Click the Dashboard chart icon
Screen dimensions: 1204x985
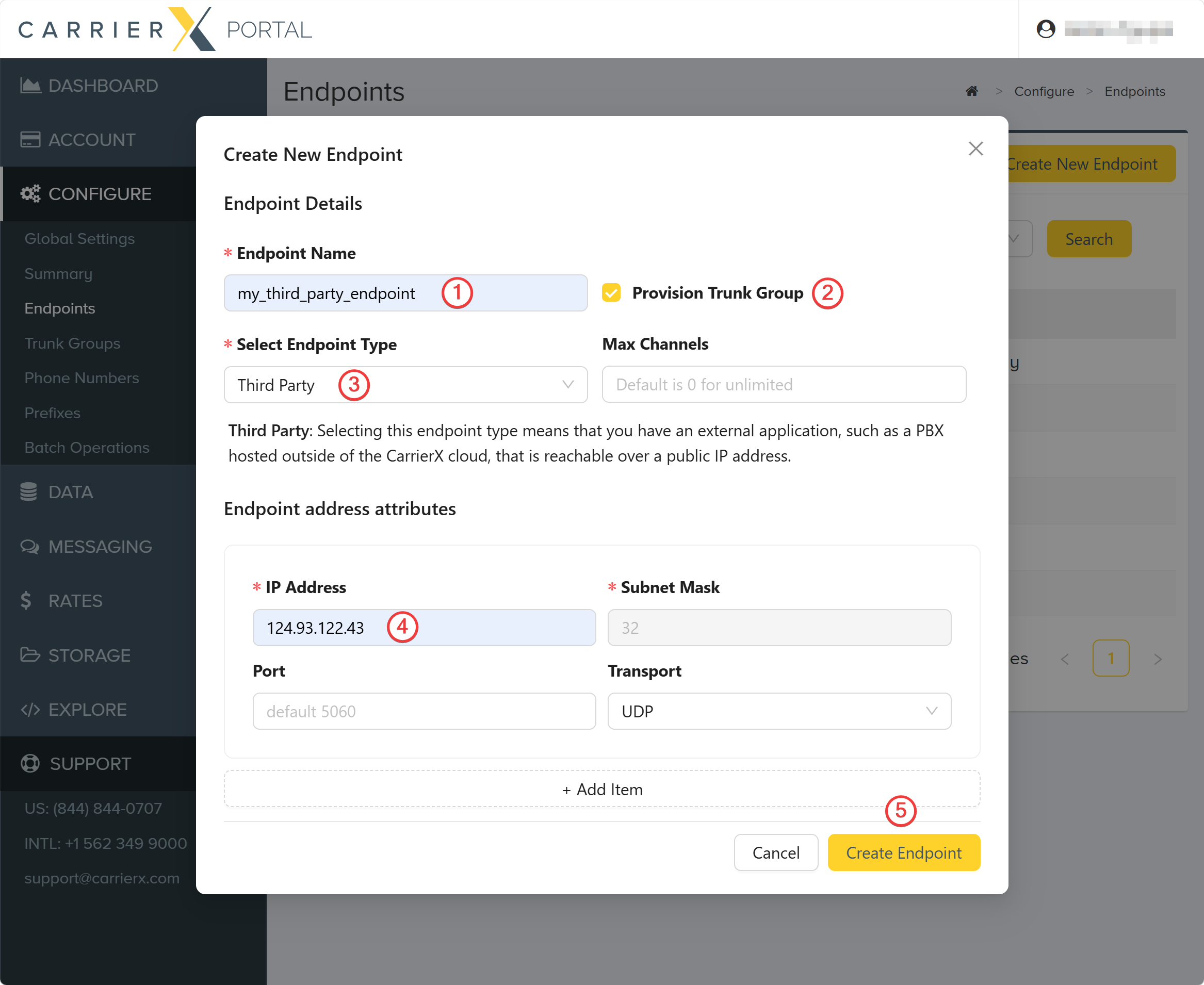(x=30, y=86)
